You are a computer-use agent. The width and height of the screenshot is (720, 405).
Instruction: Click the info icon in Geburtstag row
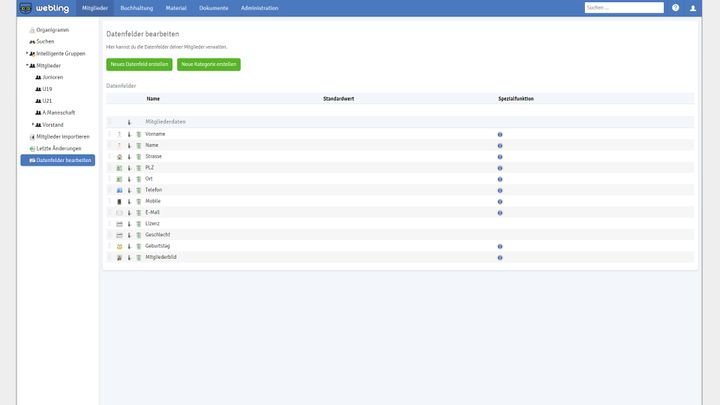tap(500, 246)
